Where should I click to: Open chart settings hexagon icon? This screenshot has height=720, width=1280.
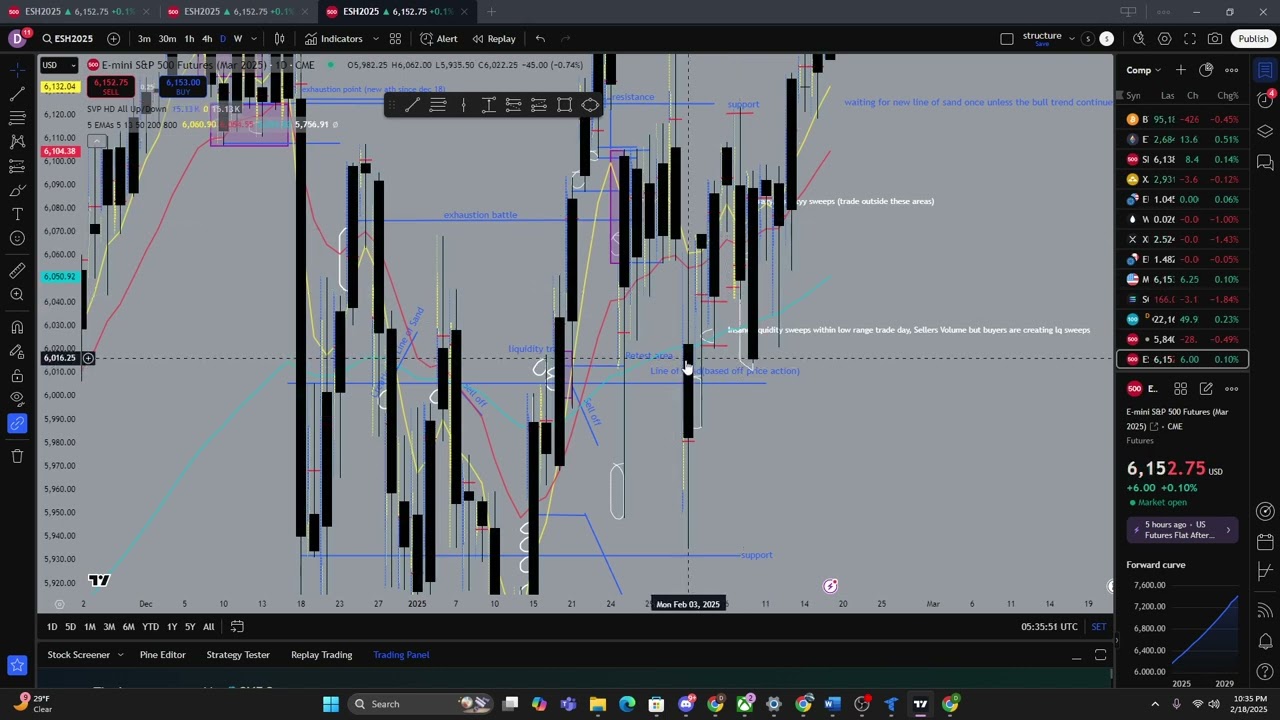[1165, 39]
